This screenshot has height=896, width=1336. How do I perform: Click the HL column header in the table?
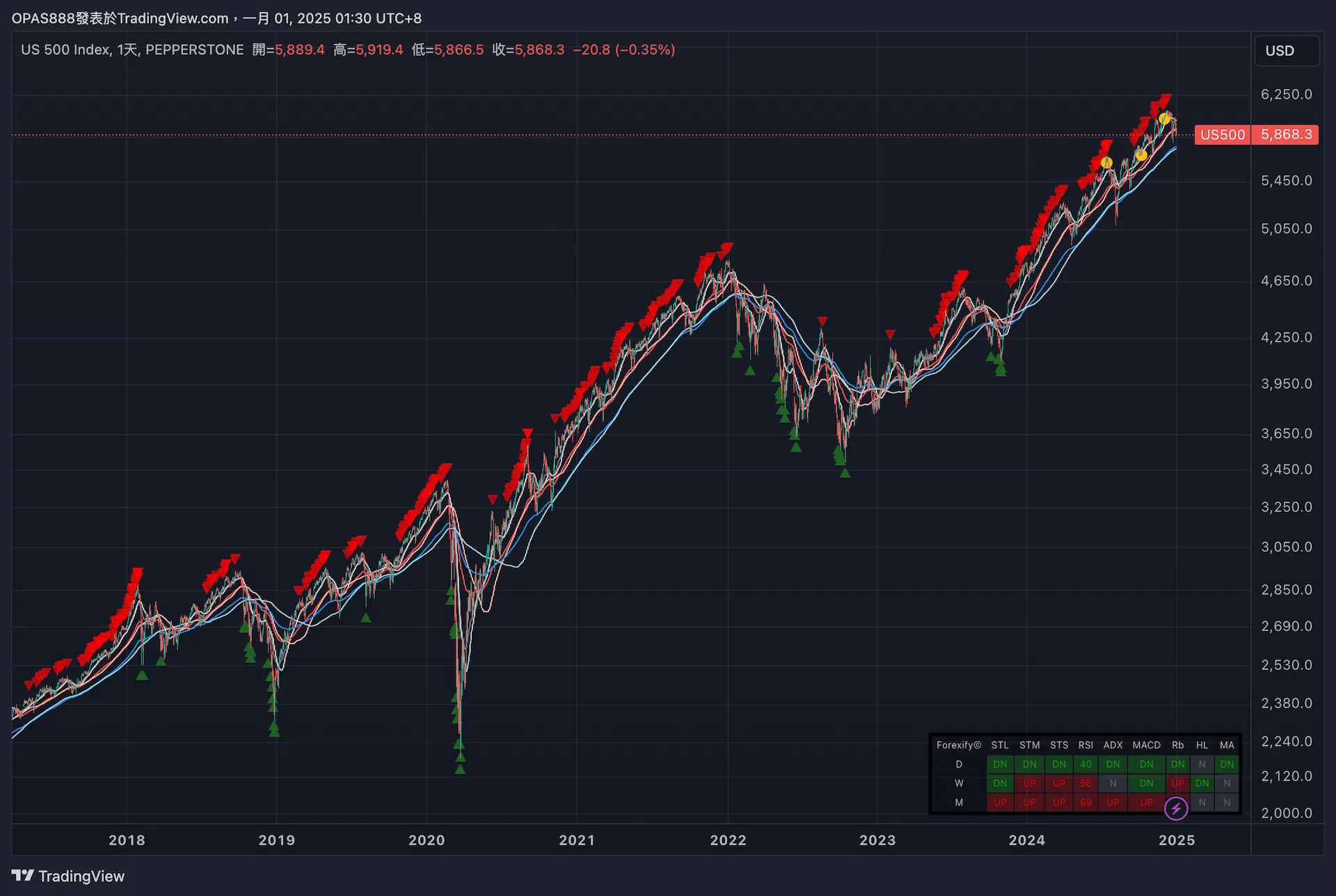click(1202, 745)
